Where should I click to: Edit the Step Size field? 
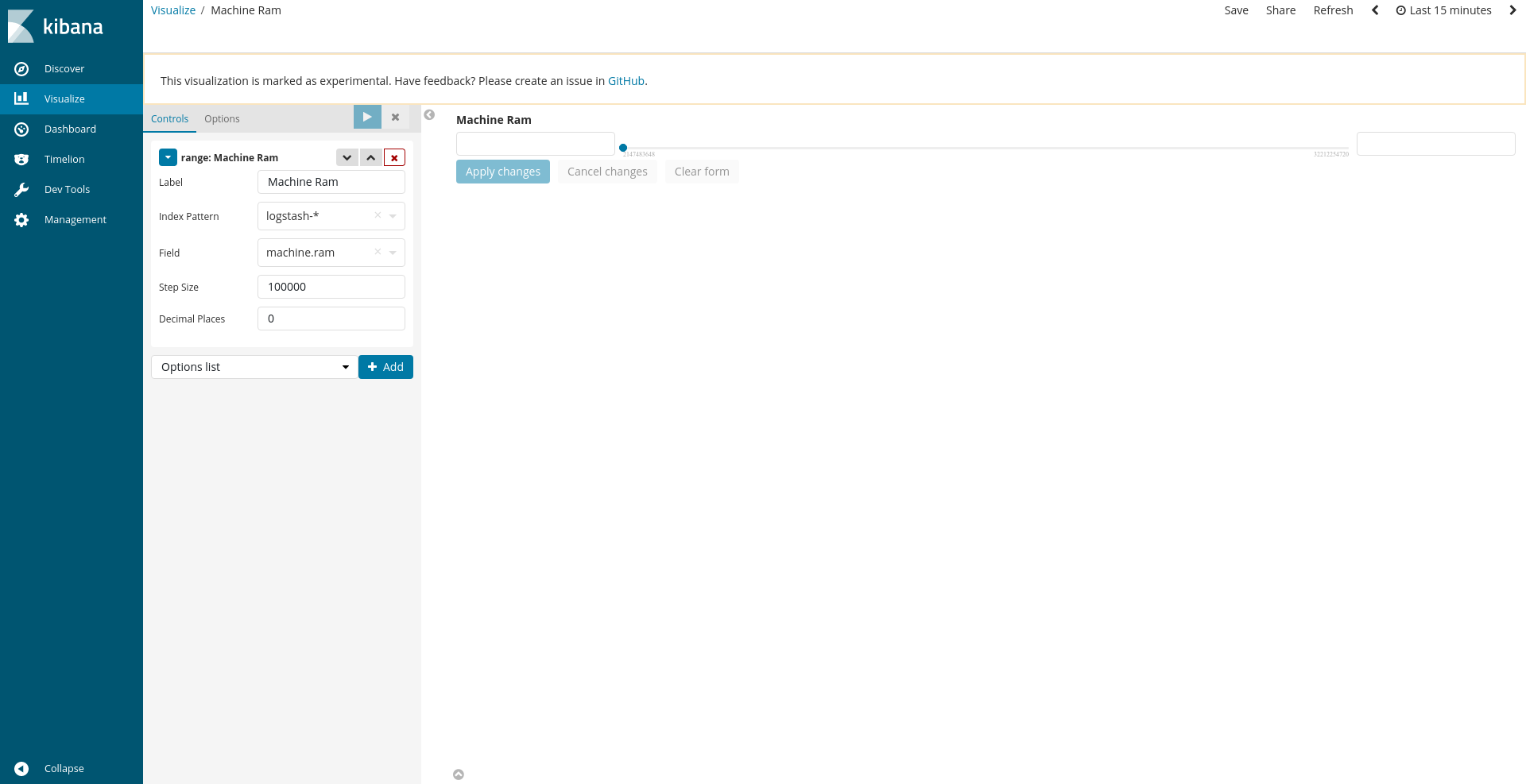[331, 287]
